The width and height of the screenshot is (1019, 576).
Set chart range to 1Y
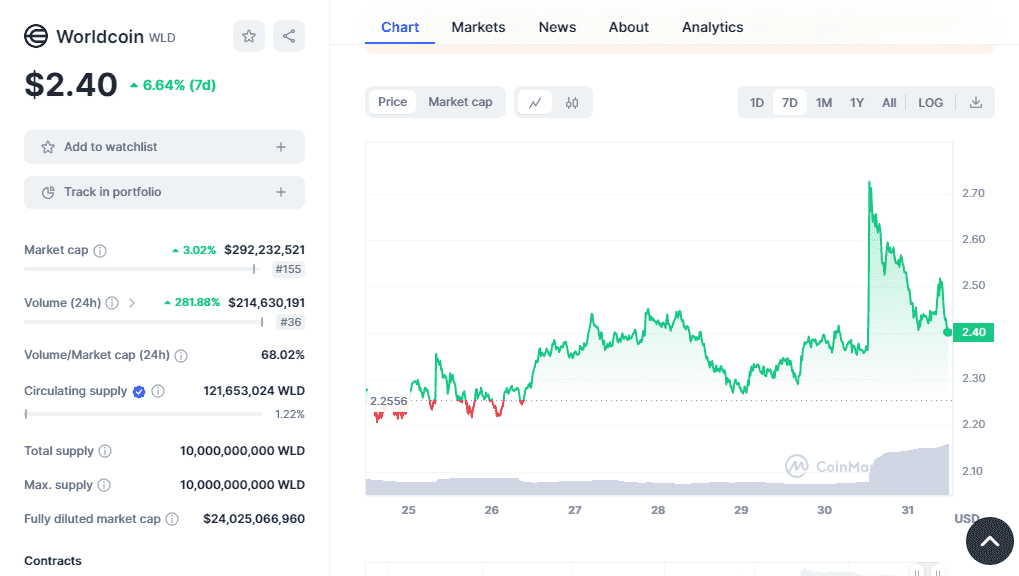click(857, 103)
